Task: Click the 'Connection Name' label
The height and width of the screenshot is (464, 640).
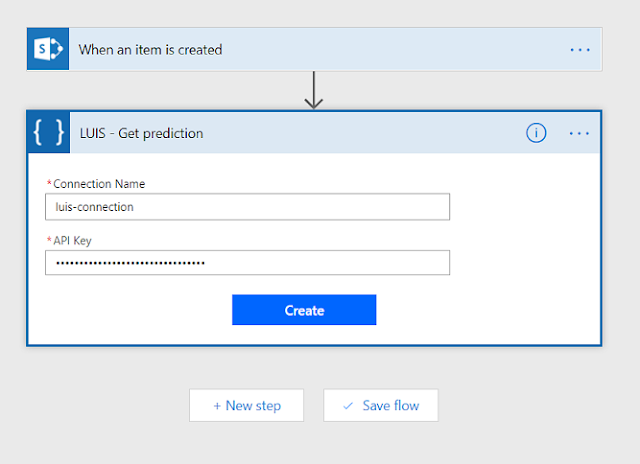Action: [99, 184]
